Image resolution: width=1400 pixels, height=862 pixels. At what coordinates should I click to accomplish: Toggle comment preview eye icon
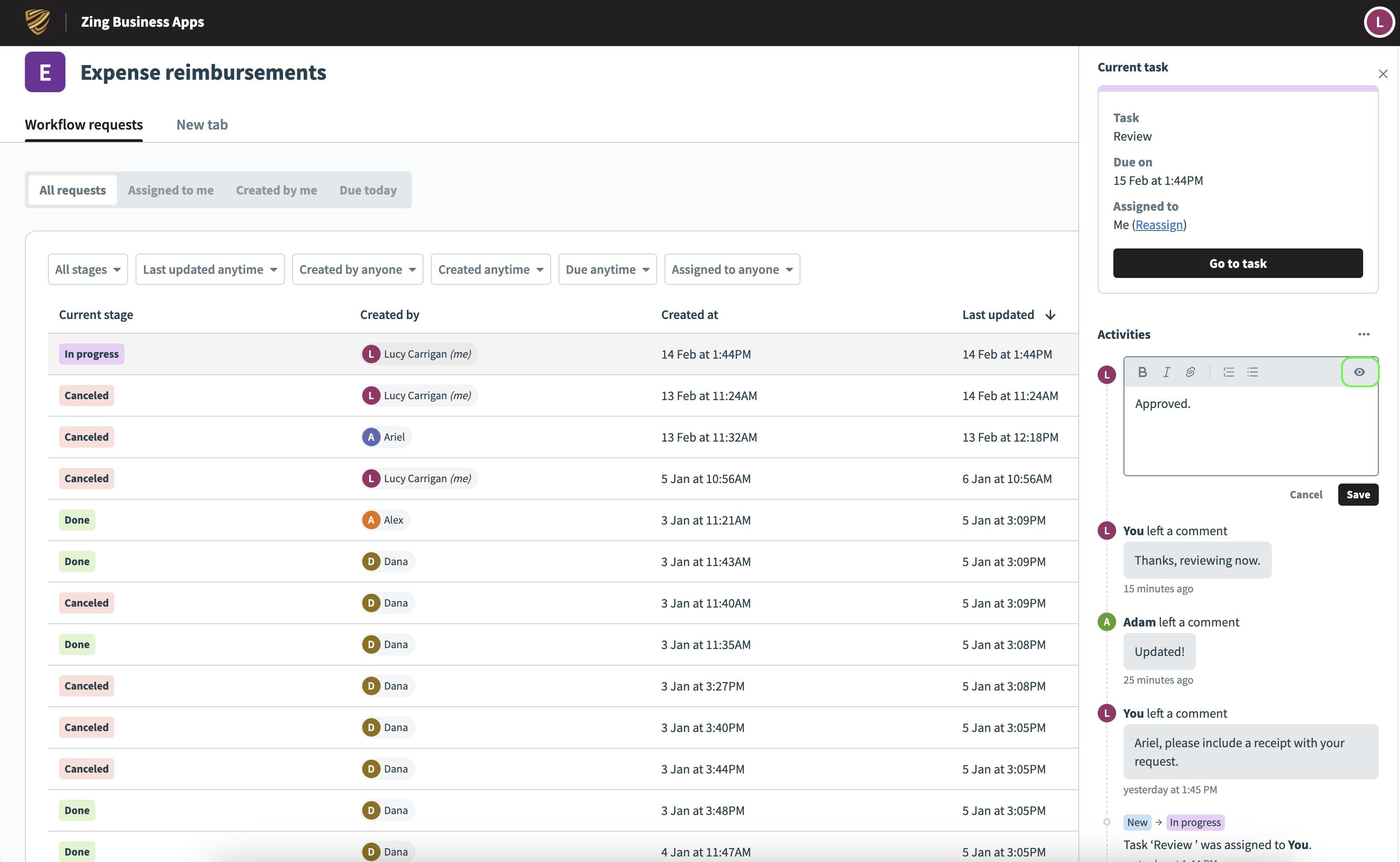coord(1359,372)
